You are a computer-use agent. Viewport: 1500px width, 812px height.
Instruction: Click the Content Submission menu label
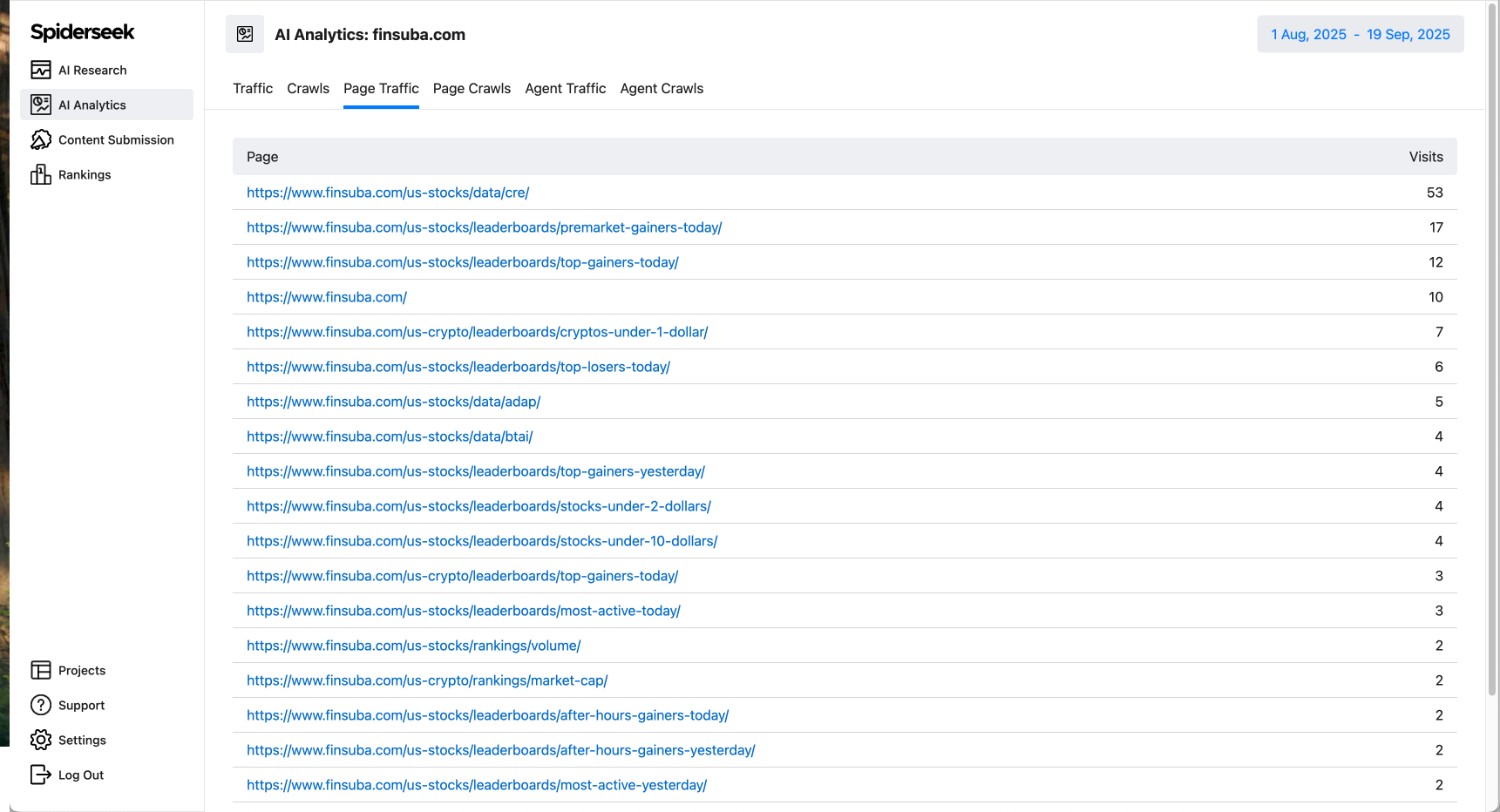[116, 139]
